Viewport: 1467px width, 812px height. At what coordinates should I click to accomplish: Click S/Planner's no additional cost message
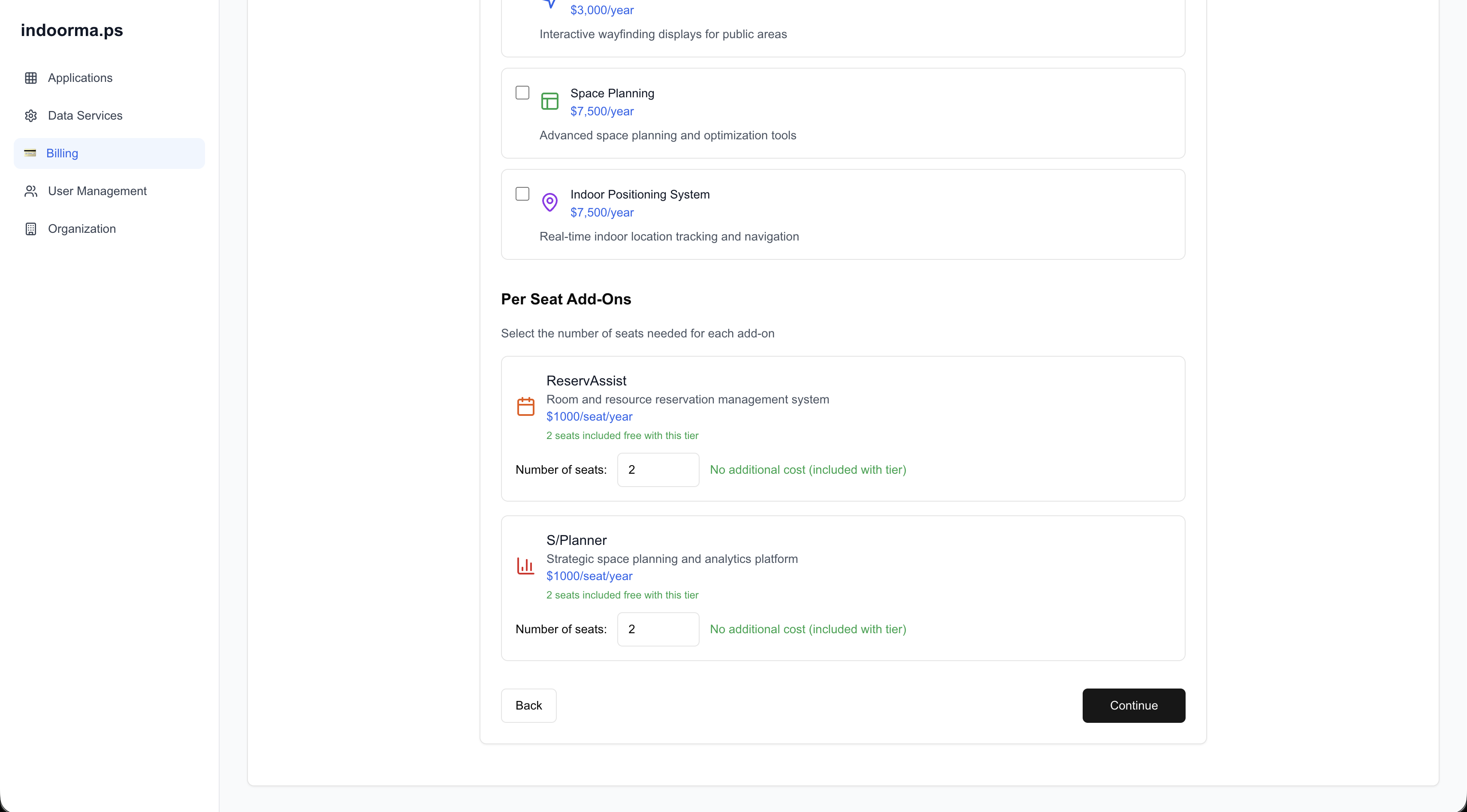[808, 629]
